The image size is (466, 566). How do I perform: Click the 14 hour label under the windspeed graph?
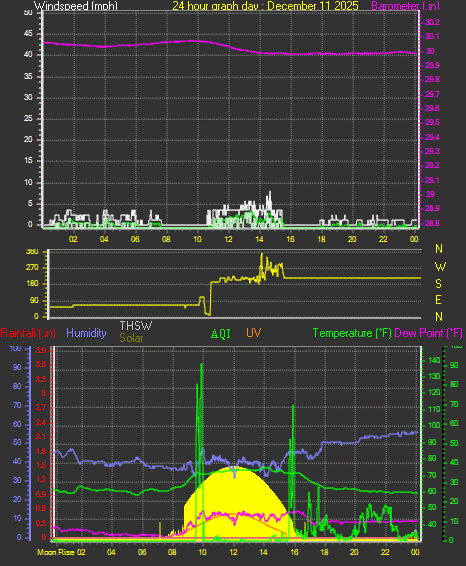[x=260, y=239]
